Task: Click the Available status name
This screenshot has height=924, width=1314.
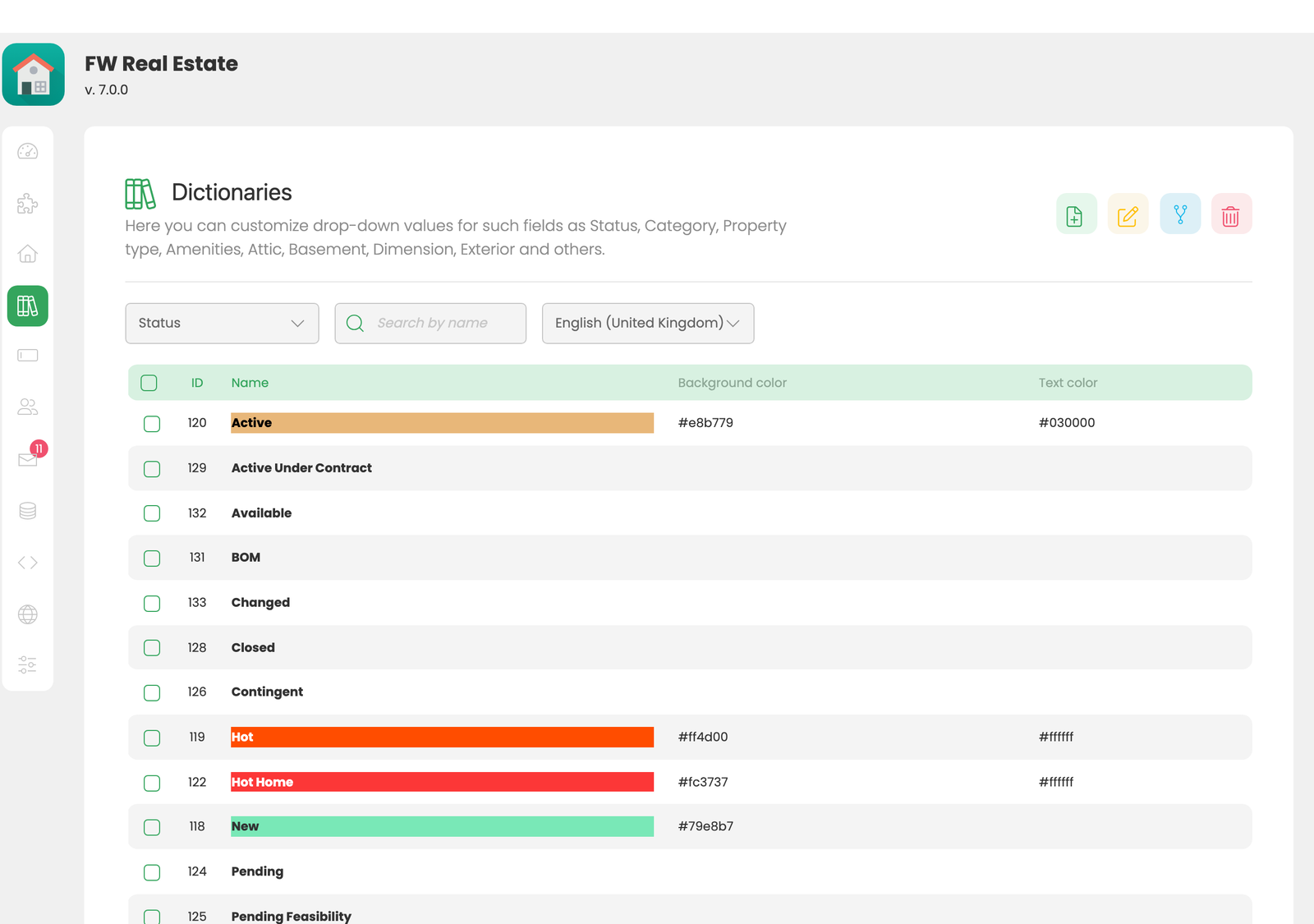Action: 261,513
